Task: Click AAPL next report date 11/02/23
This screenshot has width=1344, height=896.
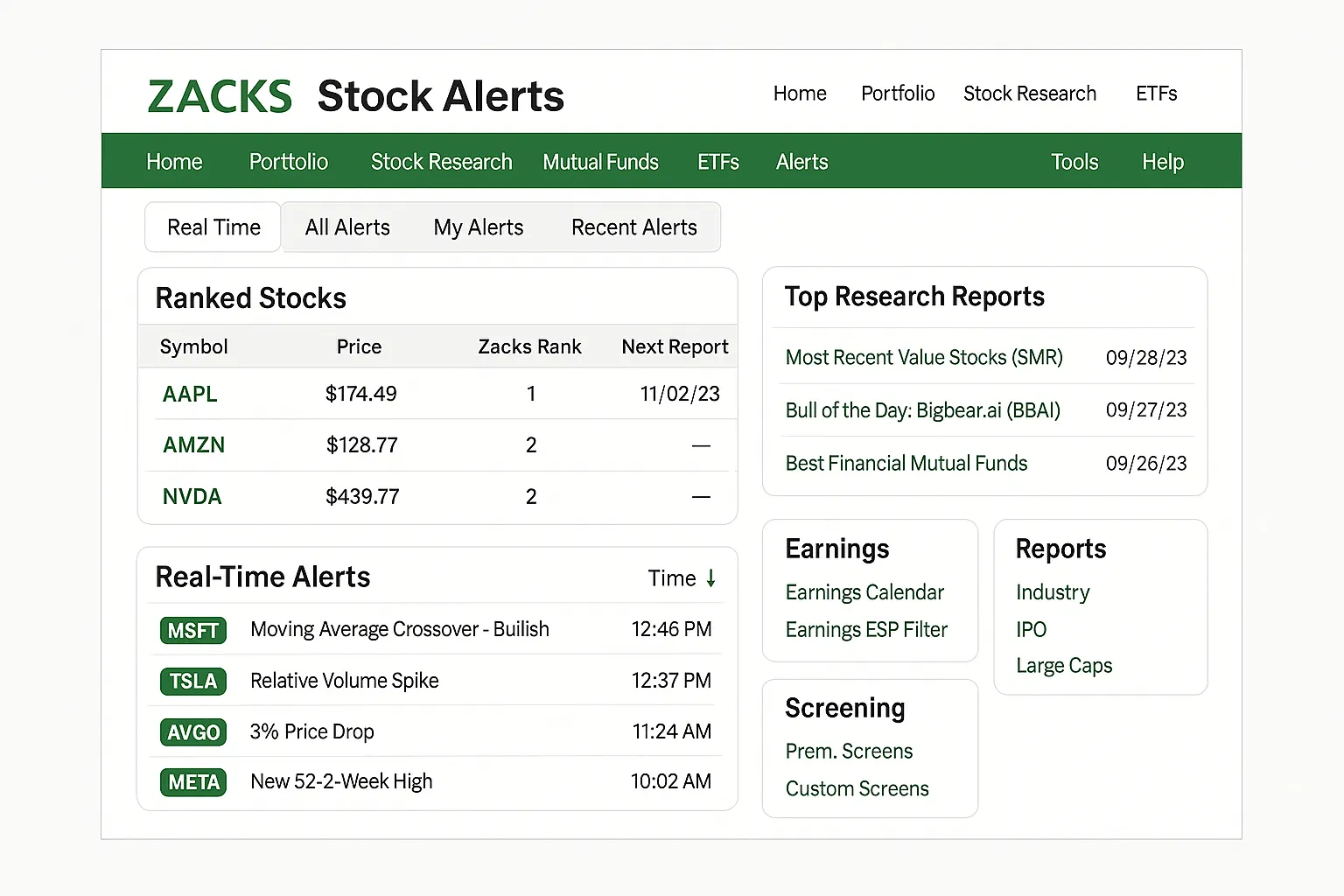Action: point(680,394)
